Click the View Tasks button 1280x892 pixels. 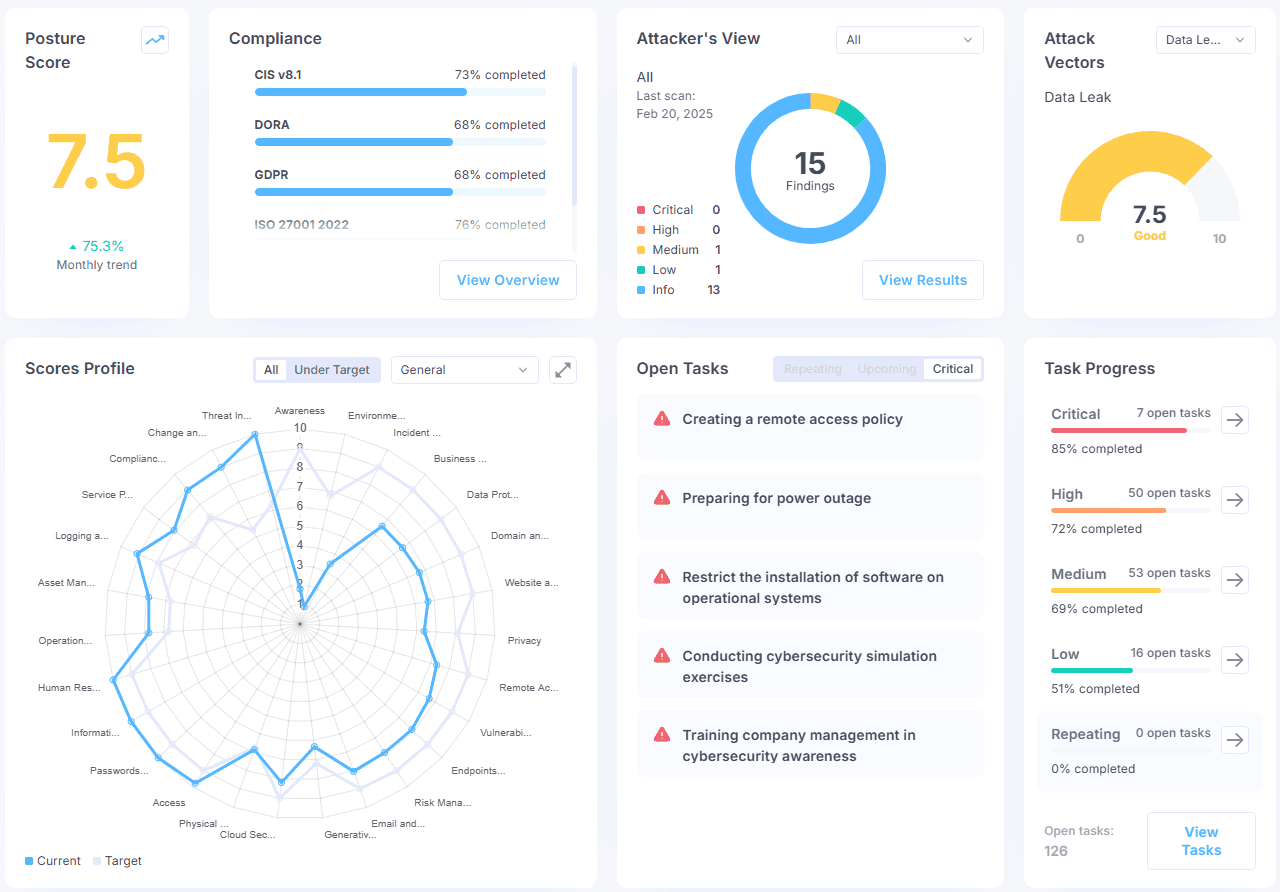(1201, 841)
